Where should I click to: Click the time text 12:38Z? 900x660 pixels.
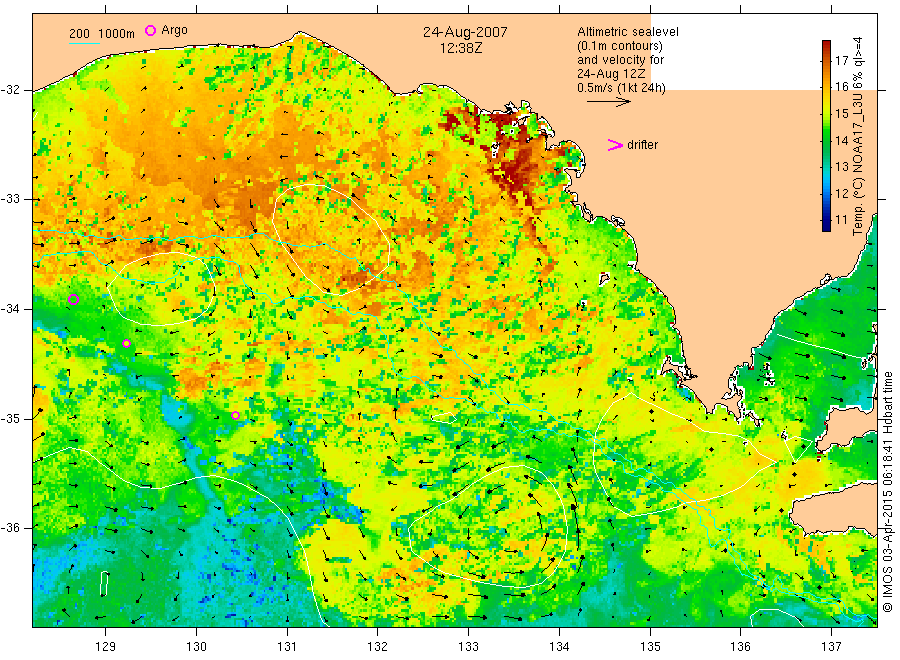(x=461, y=49)
